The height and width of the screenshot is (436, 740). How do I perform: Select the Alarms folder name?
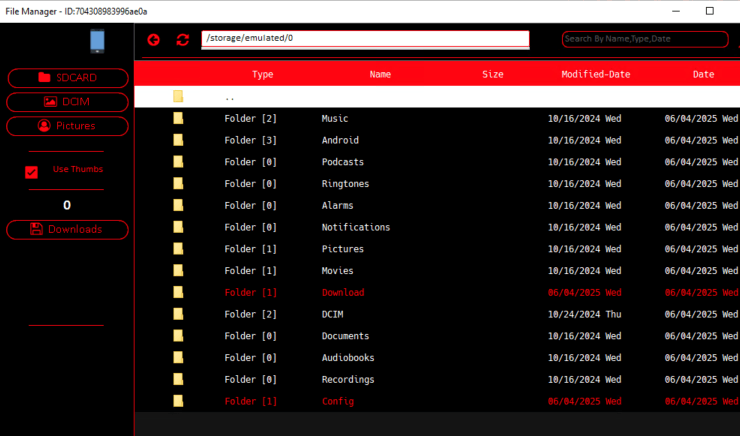tap(337, 205)
